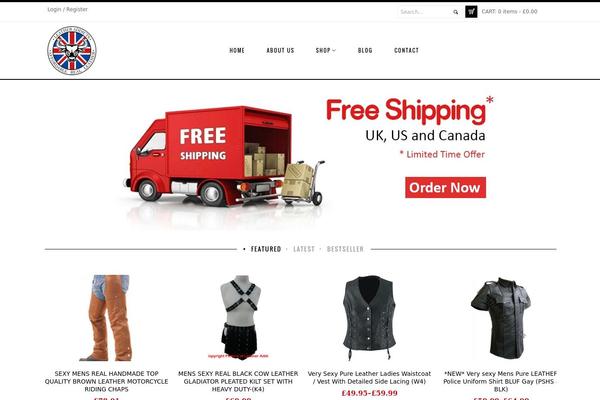This screenshot has width=600, height=400.
Task: Open the Blog menu item
Action: (365, 51)
